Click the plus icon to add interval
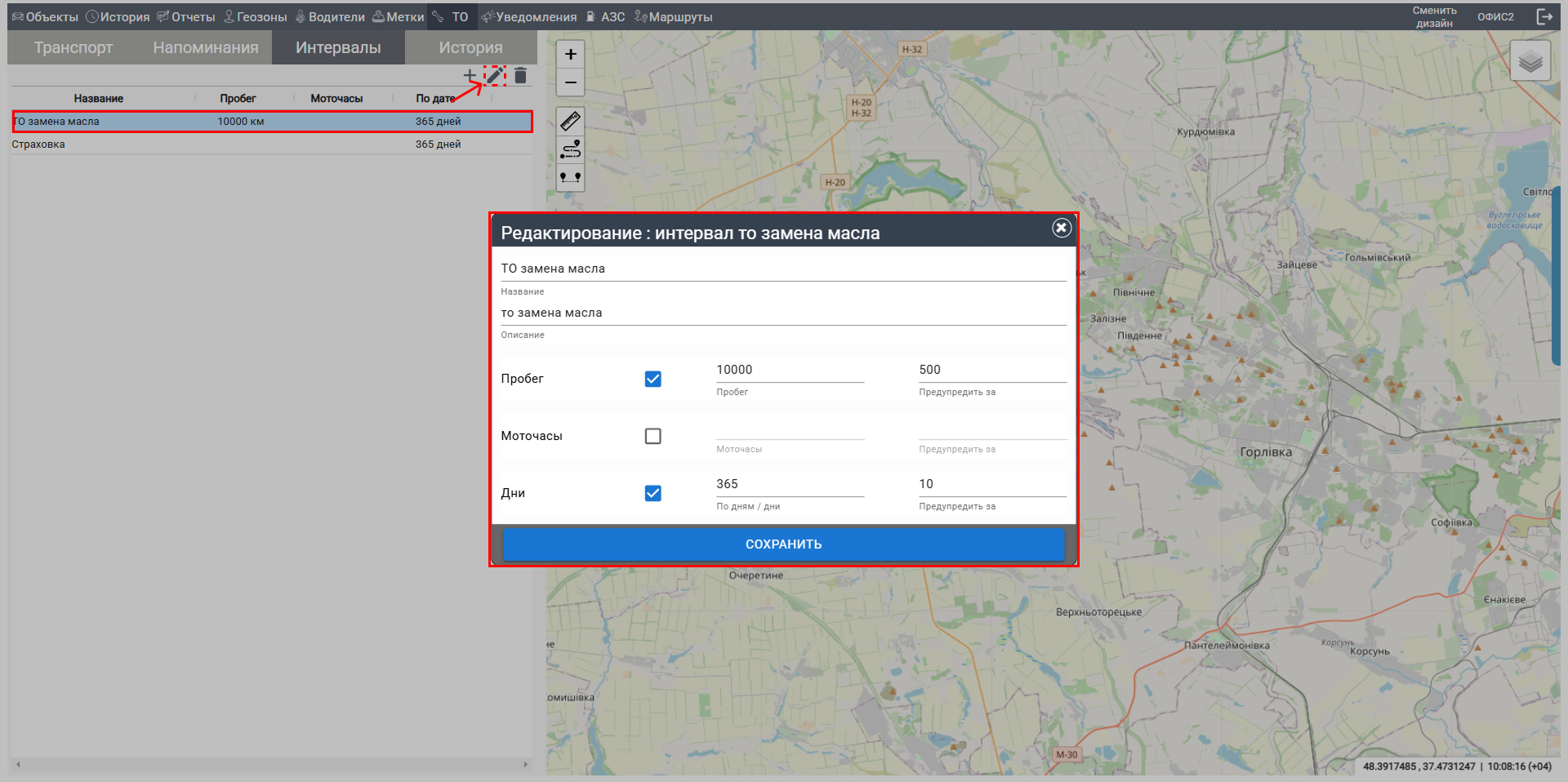1568x782 pixels. point(470,76)
